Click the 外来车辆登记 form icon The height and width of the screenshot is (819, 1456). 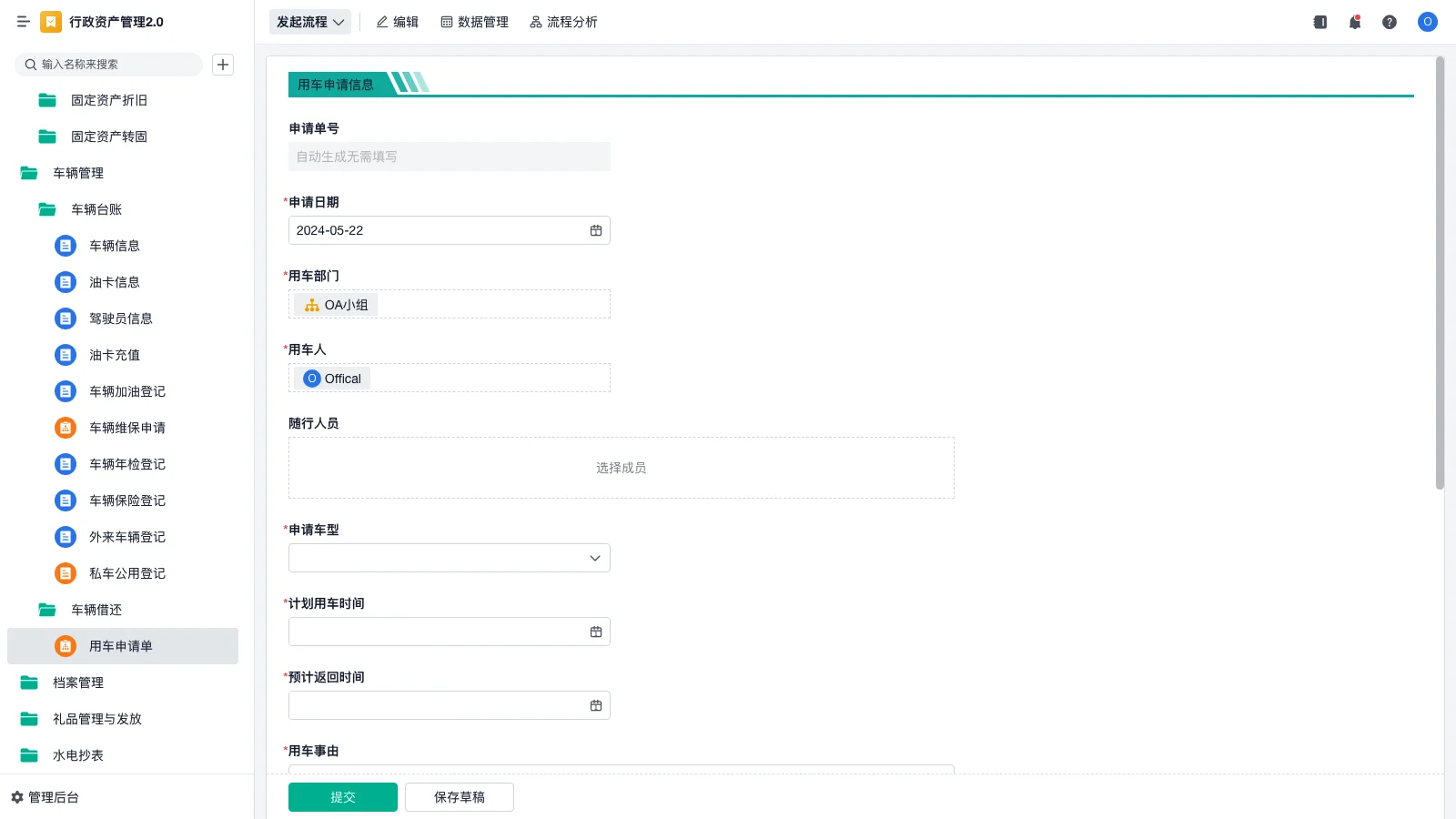tap(66, 537)
